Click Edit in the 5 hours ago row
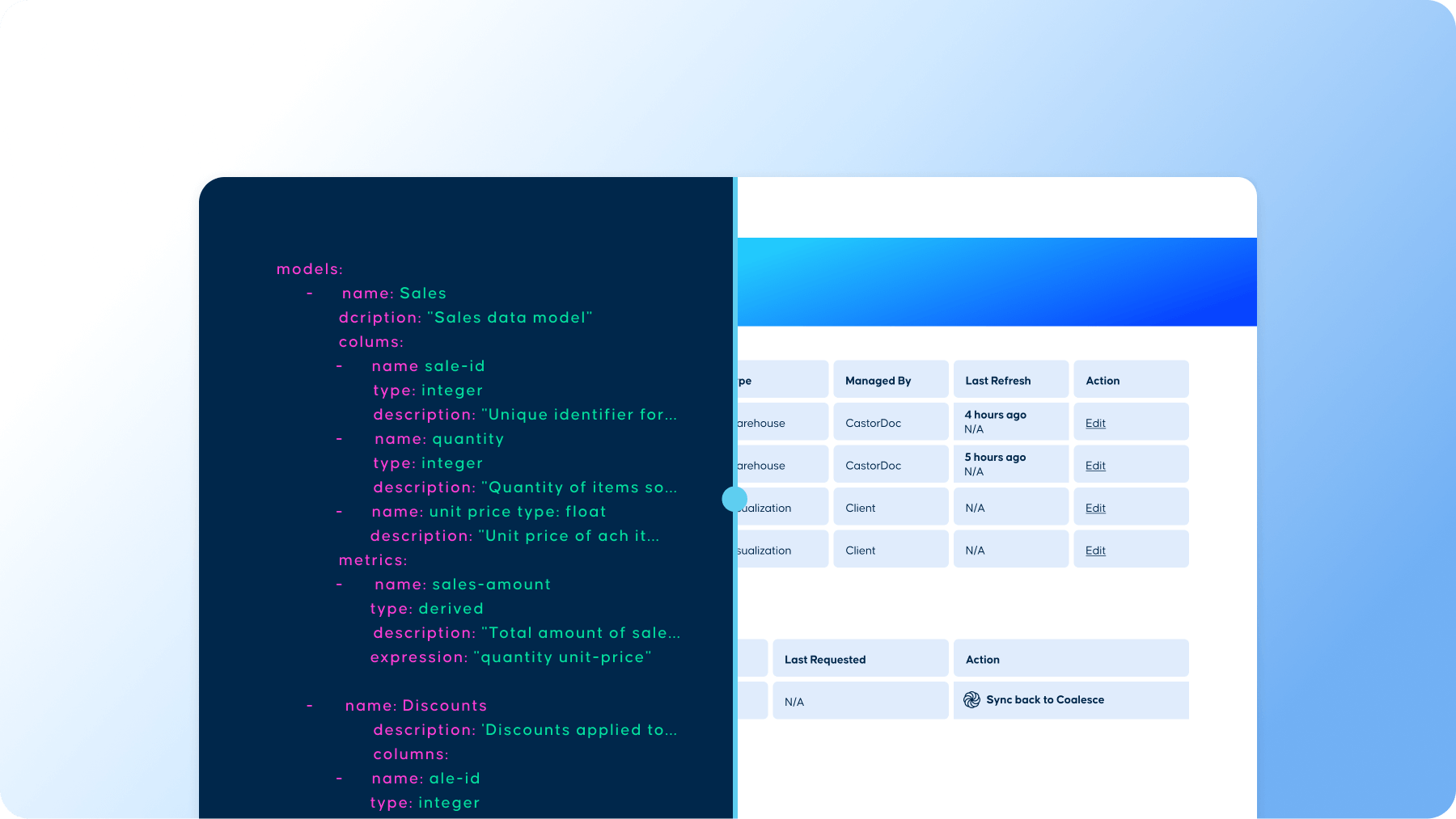The image size is (1456, 819). pyautogui.click(x=1095, y=466)
